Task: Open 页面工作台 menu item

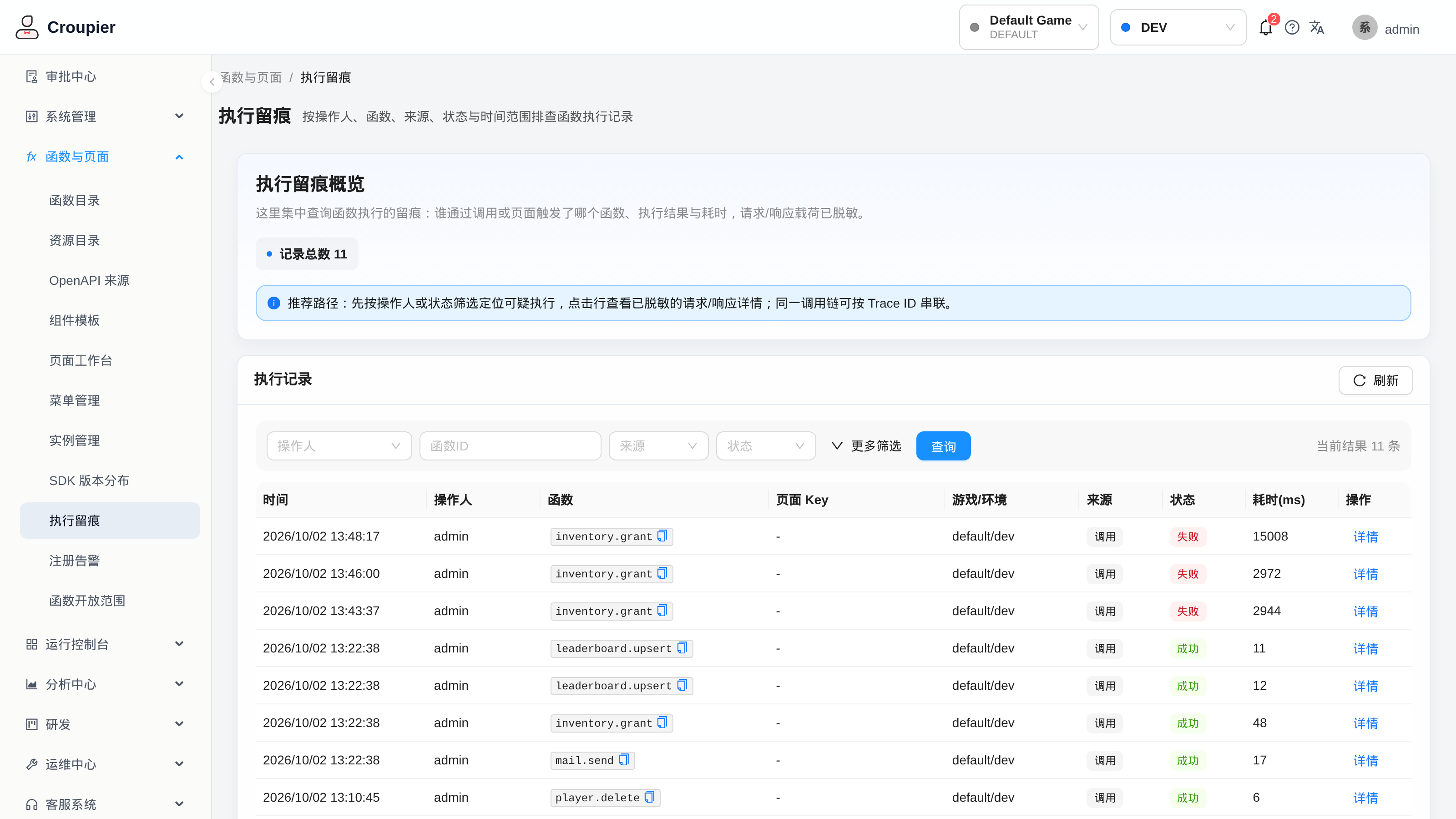Action: (110, 360)
